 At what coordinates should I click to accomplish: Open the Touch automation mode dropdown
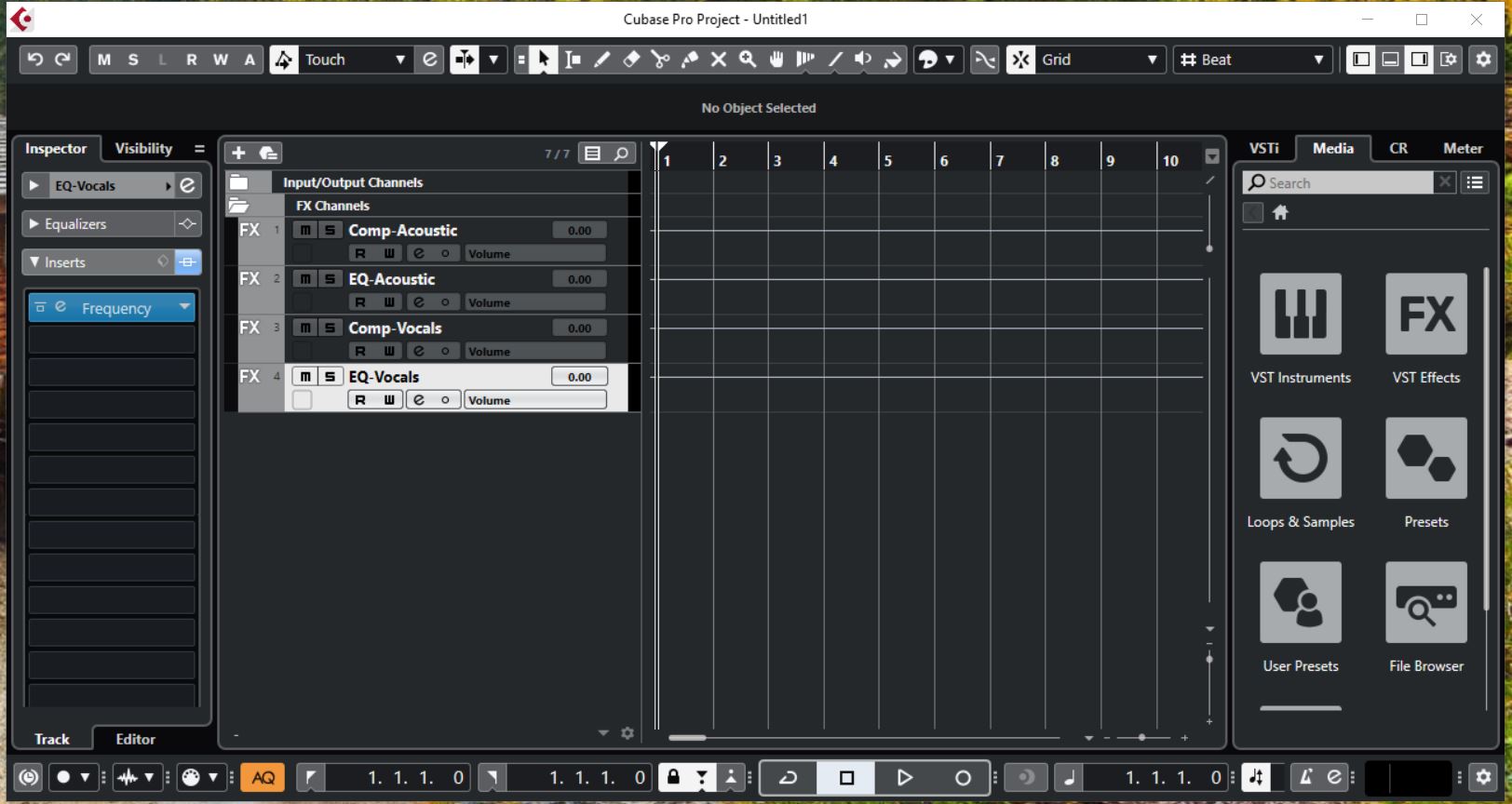356,60
